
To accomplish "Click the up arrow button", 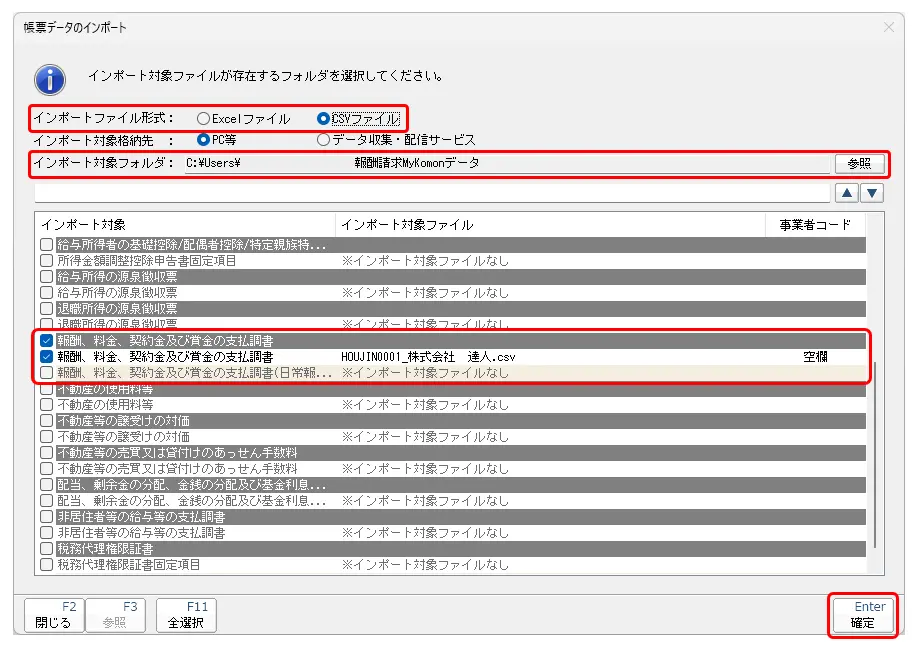I will (x=847, y=193).
